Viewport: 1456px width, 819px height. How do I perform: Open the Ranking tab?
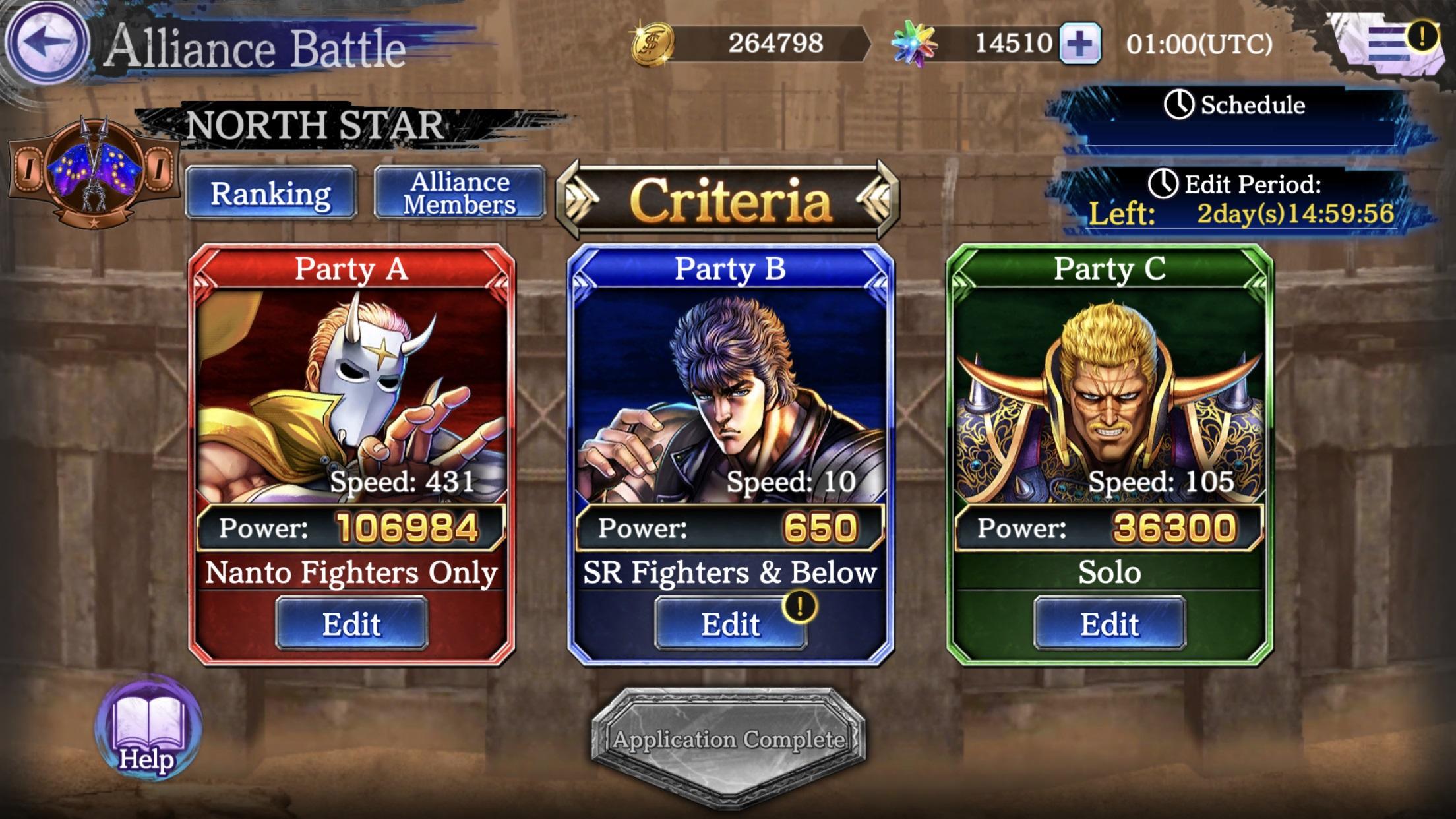(x=271, y=193)
